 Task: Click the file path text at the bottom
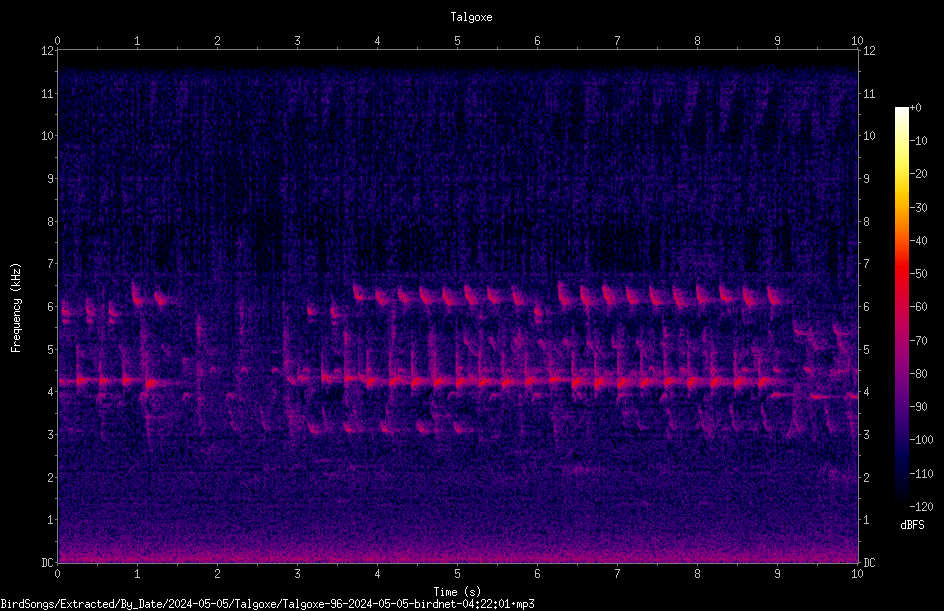pyautogui.click(x=267, y=604)
